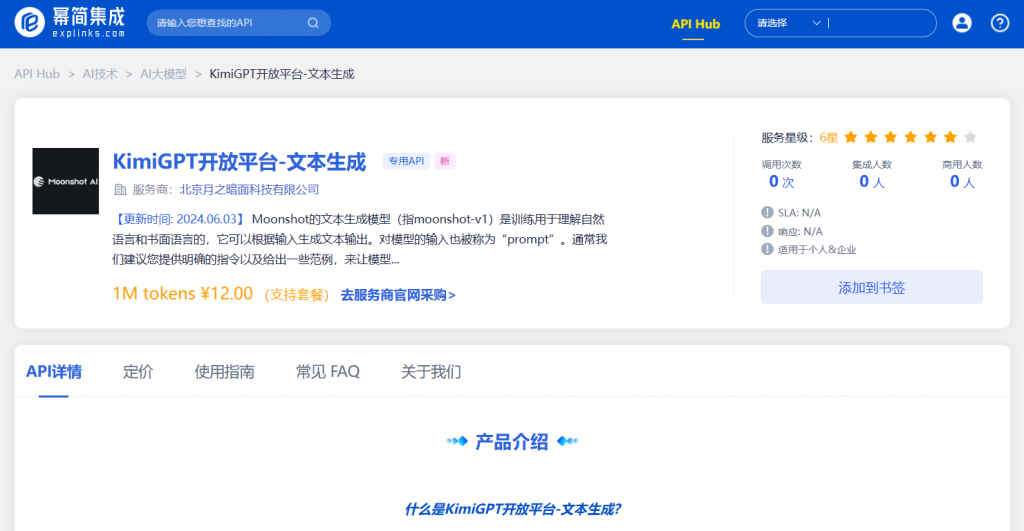Open the help question mark icon

tap(1000, 23)
